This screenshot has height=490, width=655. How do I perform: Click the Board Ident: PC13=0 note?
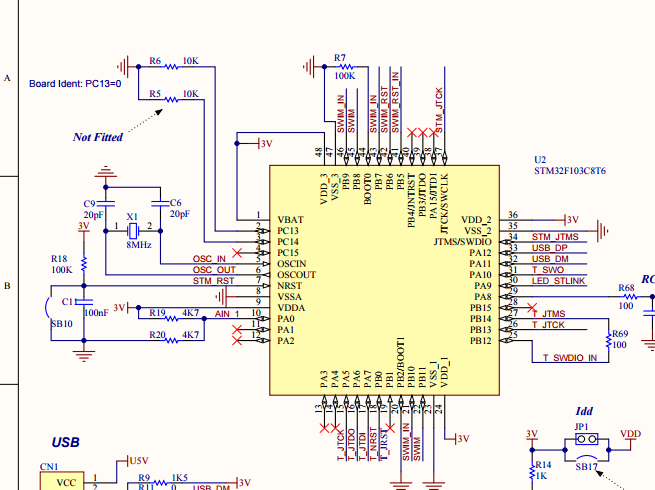(75, 84)
